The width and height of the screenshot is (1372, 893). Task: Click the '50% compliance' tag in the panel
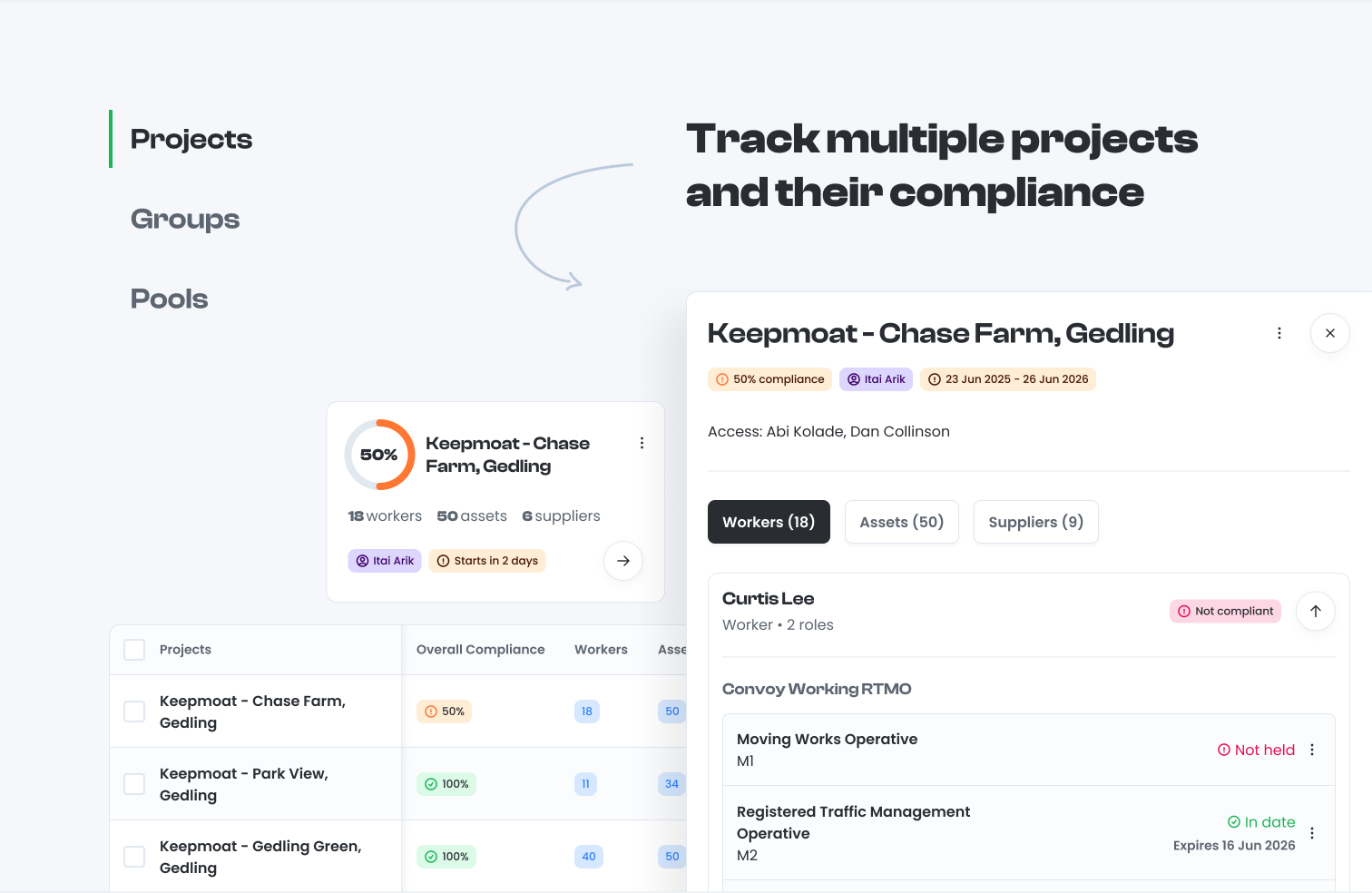click(x=770, y=379)
